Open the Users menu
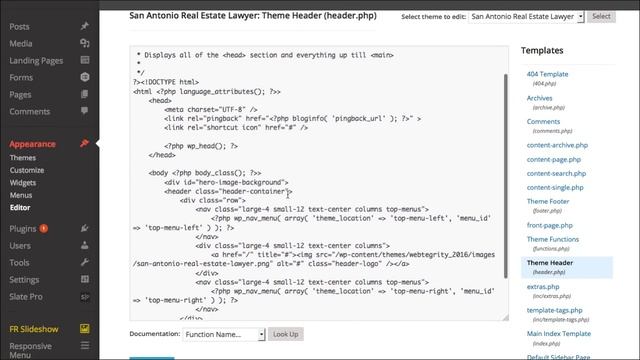 pyautogui.click(x=20, y=246)
